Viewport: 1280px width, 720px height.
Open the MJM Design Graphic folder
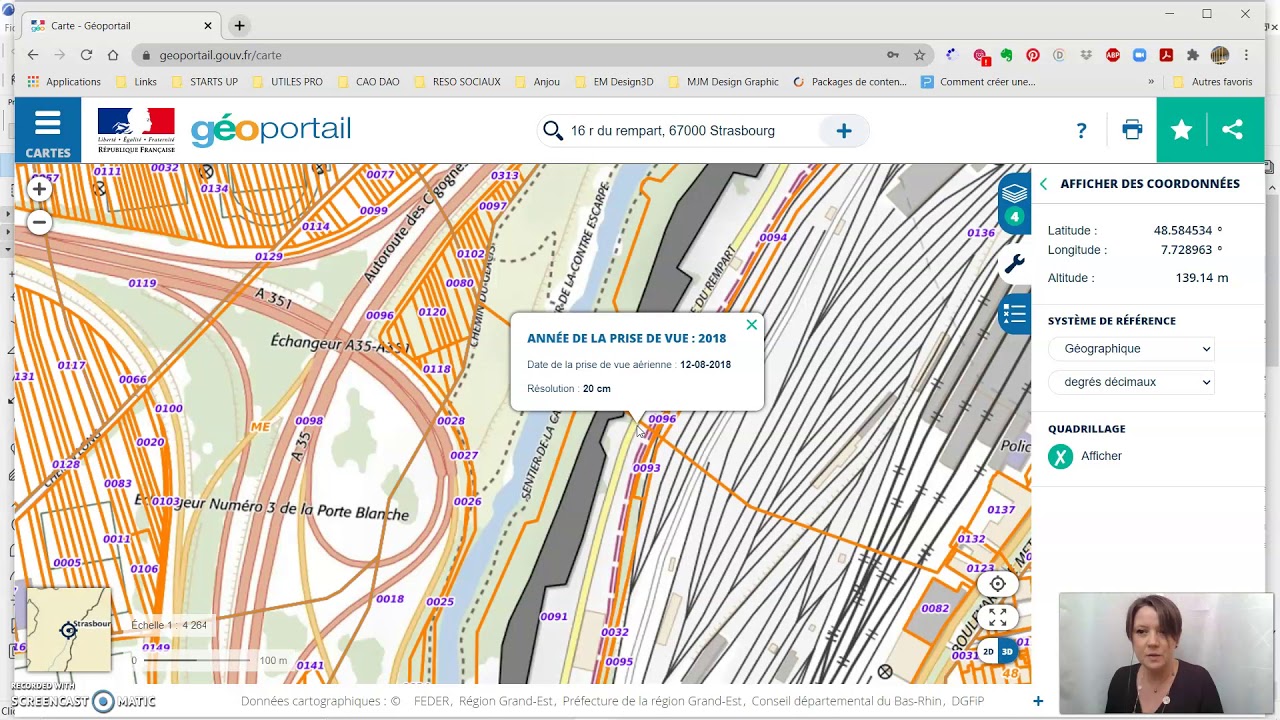[x=724, y=82]
